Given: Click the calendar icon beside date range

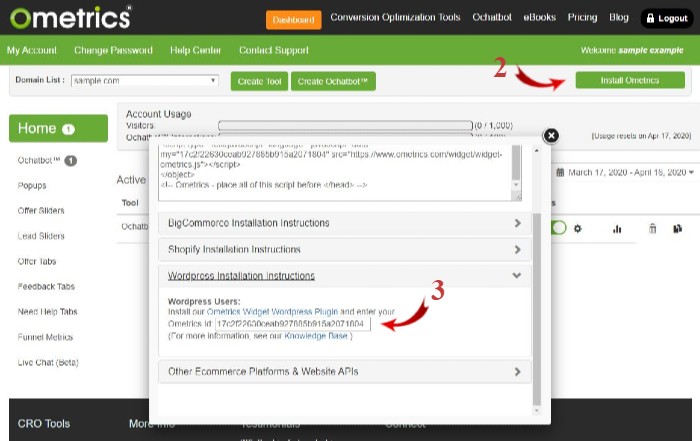Looking at the screenshot, I should (560, 172).
